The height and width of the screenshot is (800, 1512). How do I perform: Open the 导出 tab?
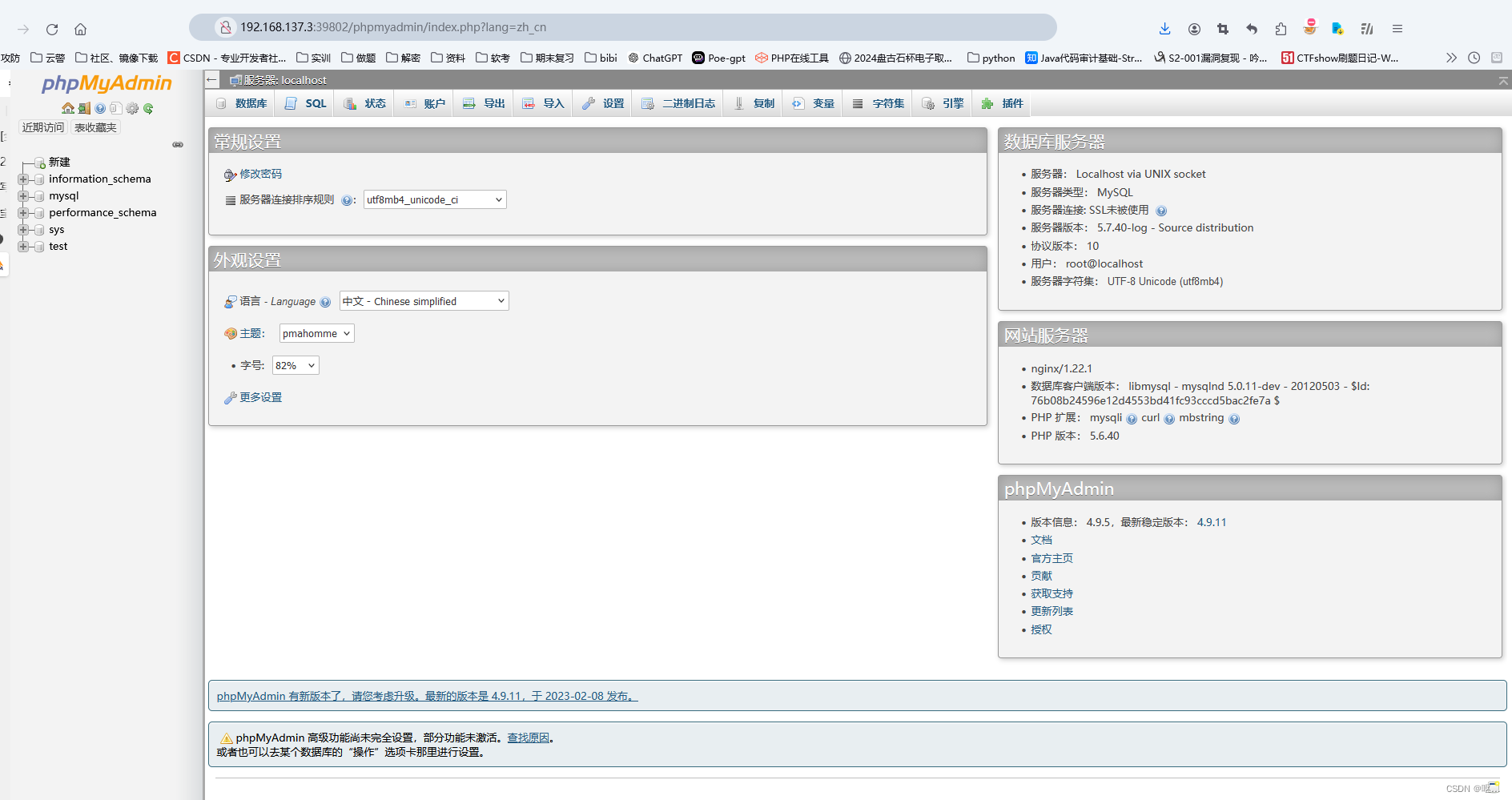click(x=483, y=103)
